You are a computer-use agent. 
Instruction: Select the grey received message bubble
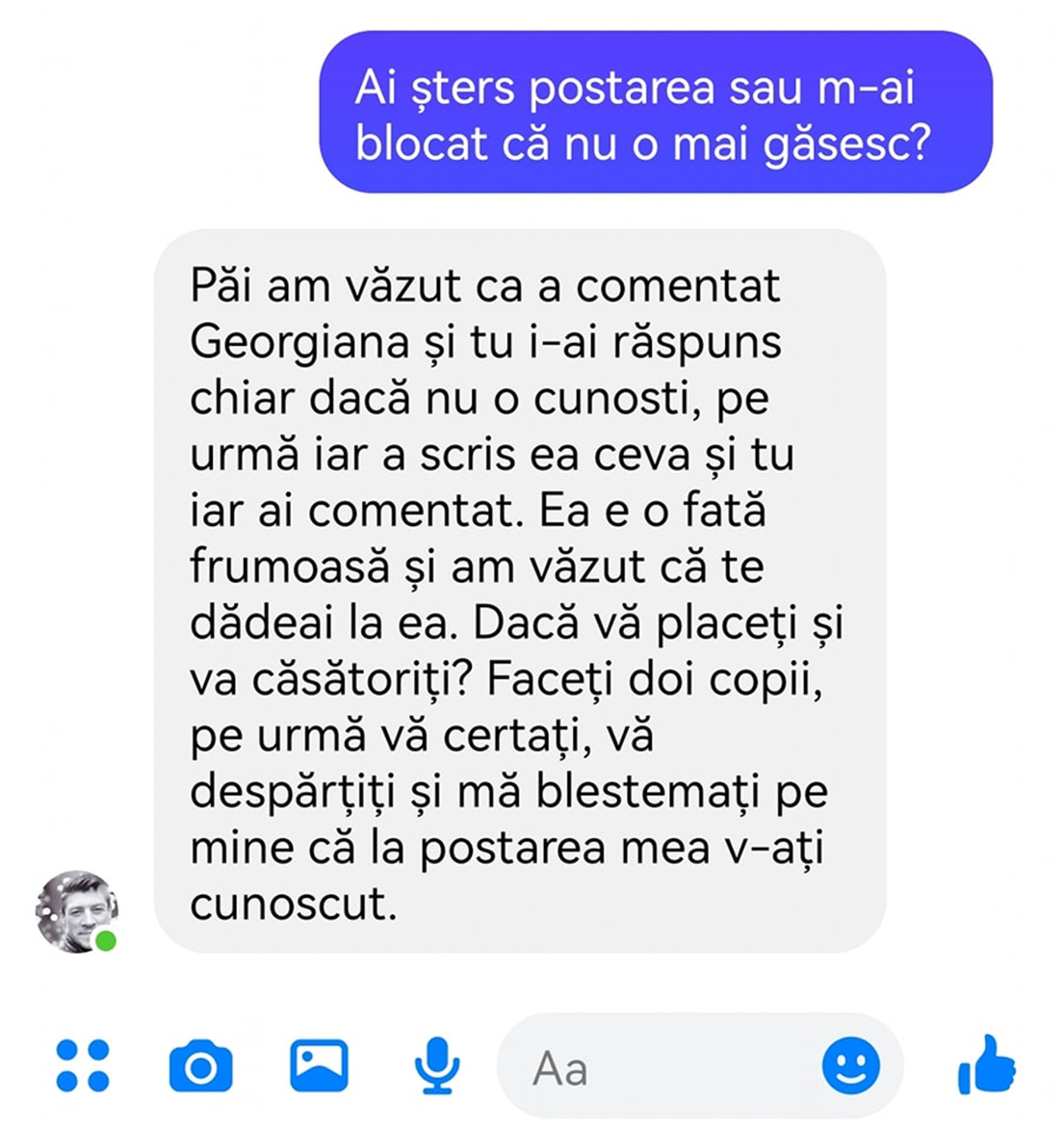point(520,590)
